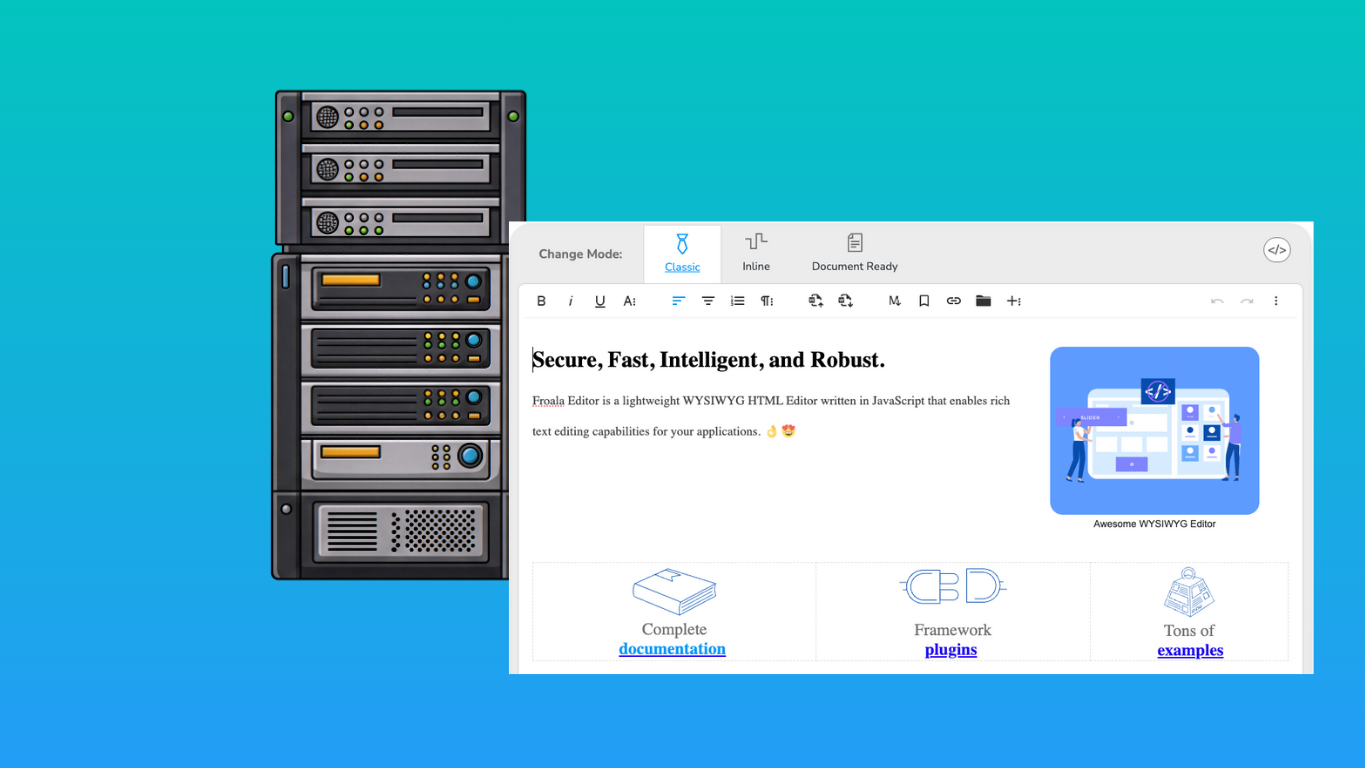Click the bookmark icon in the toolbar
Screen dimensions: 1365x768
[924, 301]
